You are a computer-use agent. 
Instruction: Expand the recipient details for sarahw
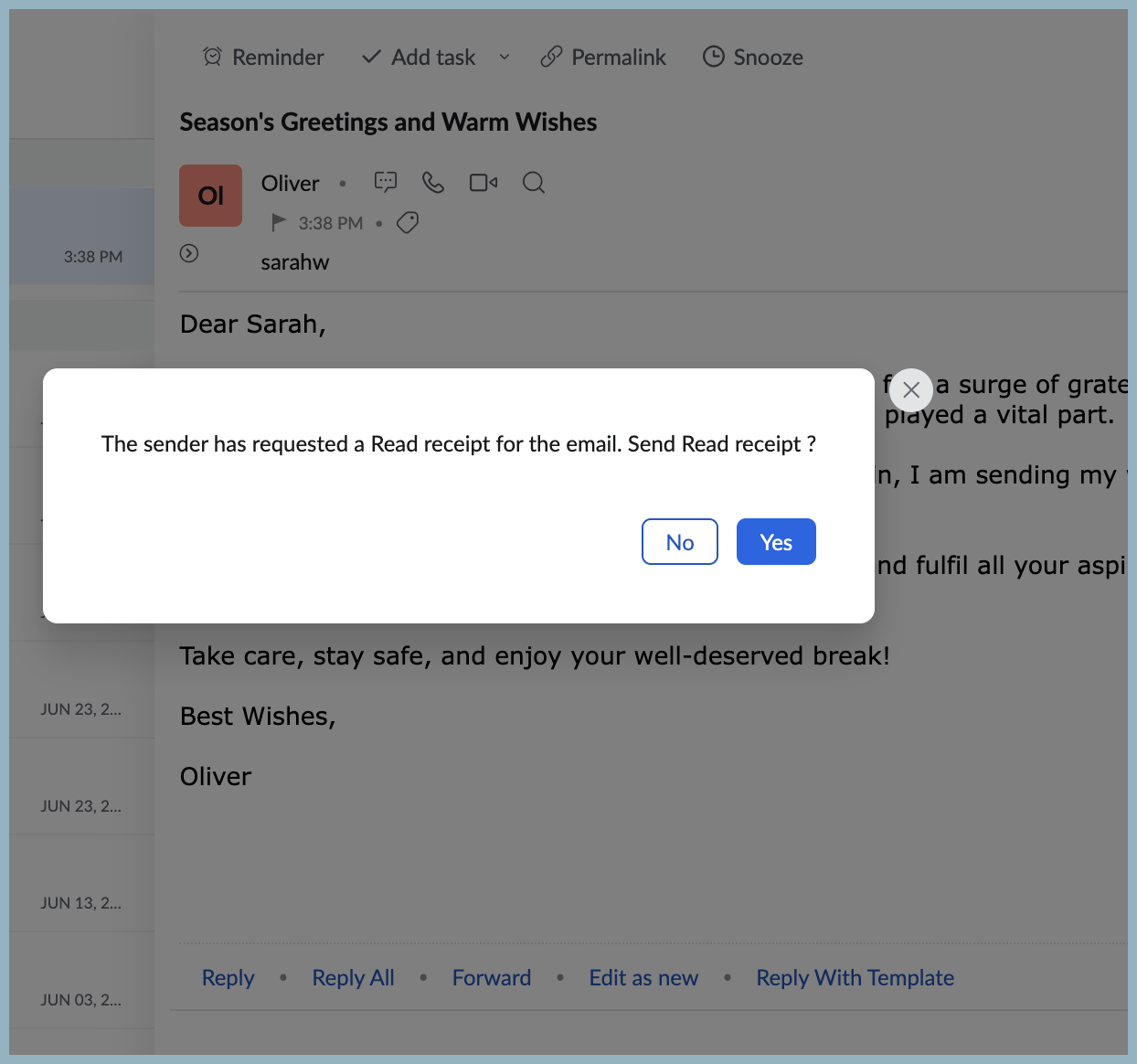189,253
